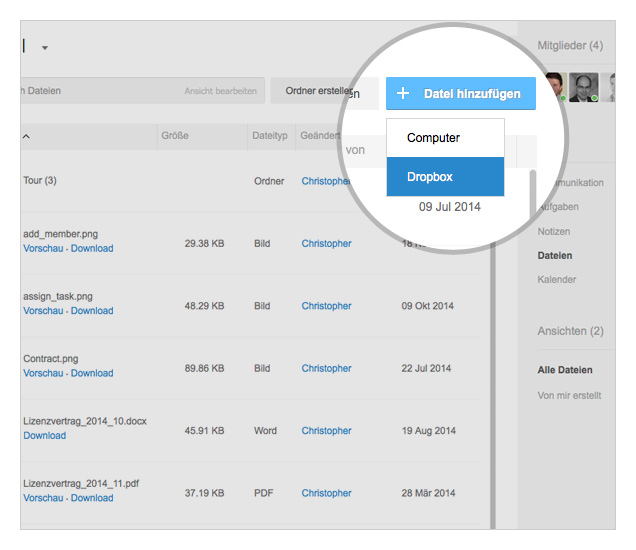Viewport: 636px width, 550px height.
Task: Click the size value 37.19 KB
Action: 204,493
